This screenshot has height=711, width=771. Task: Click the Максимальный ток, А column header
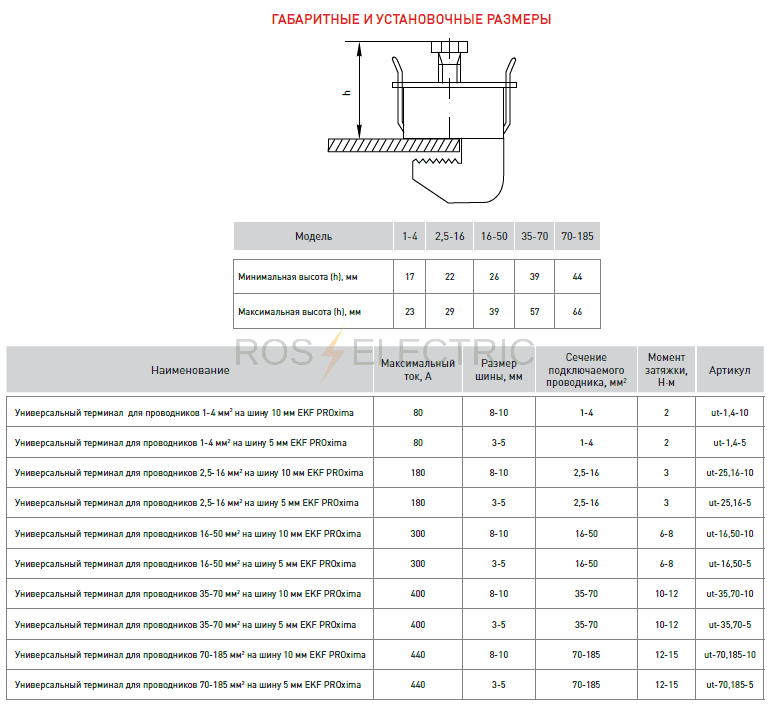tap(418, 370)
